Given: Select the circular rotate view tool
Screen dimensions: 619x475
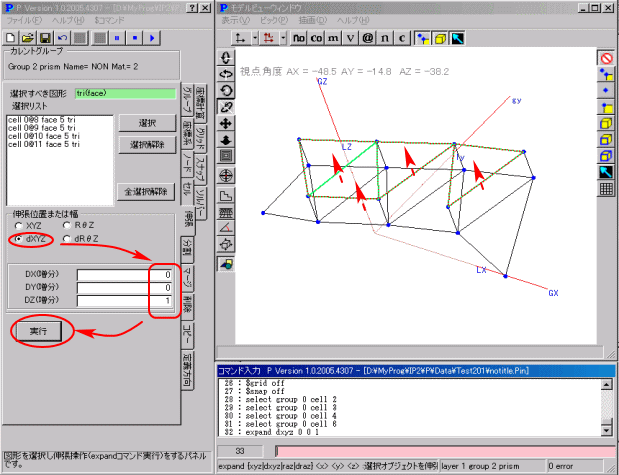Looking at the screenshot, I should pyautogui.click(x=226, y=91).
